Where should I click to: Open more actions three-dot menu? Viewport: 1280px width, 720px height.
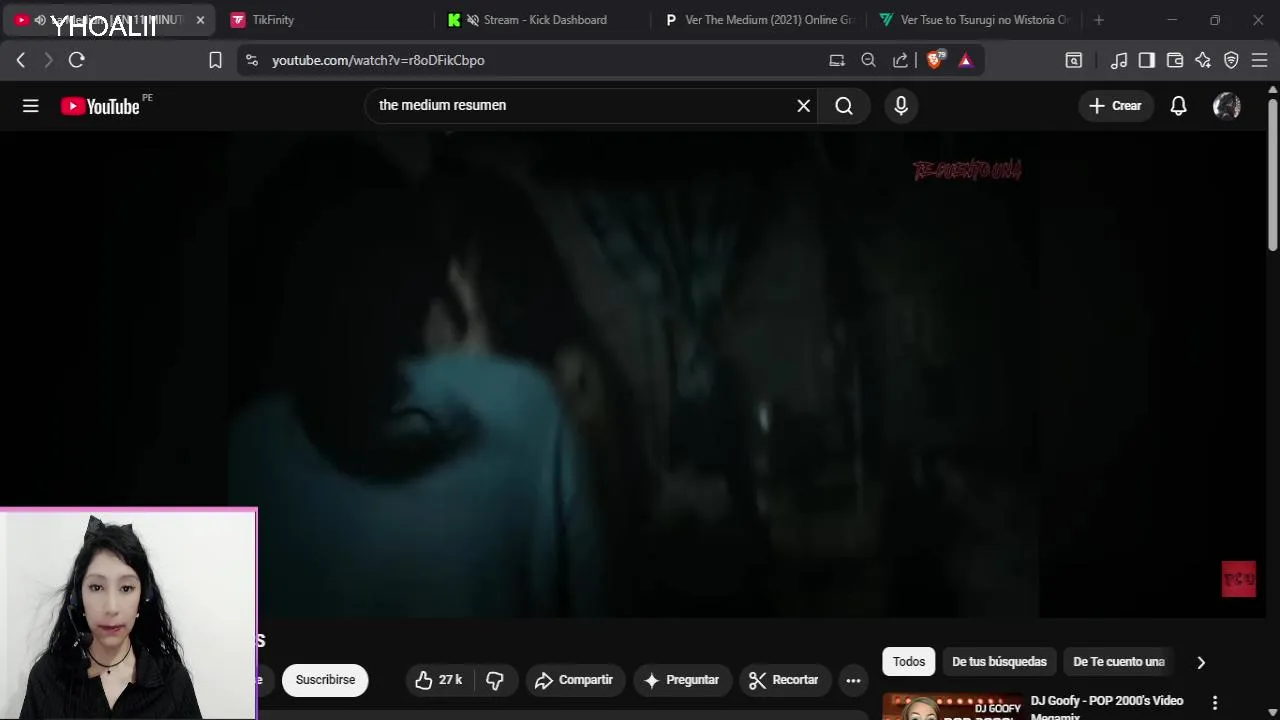853,680
